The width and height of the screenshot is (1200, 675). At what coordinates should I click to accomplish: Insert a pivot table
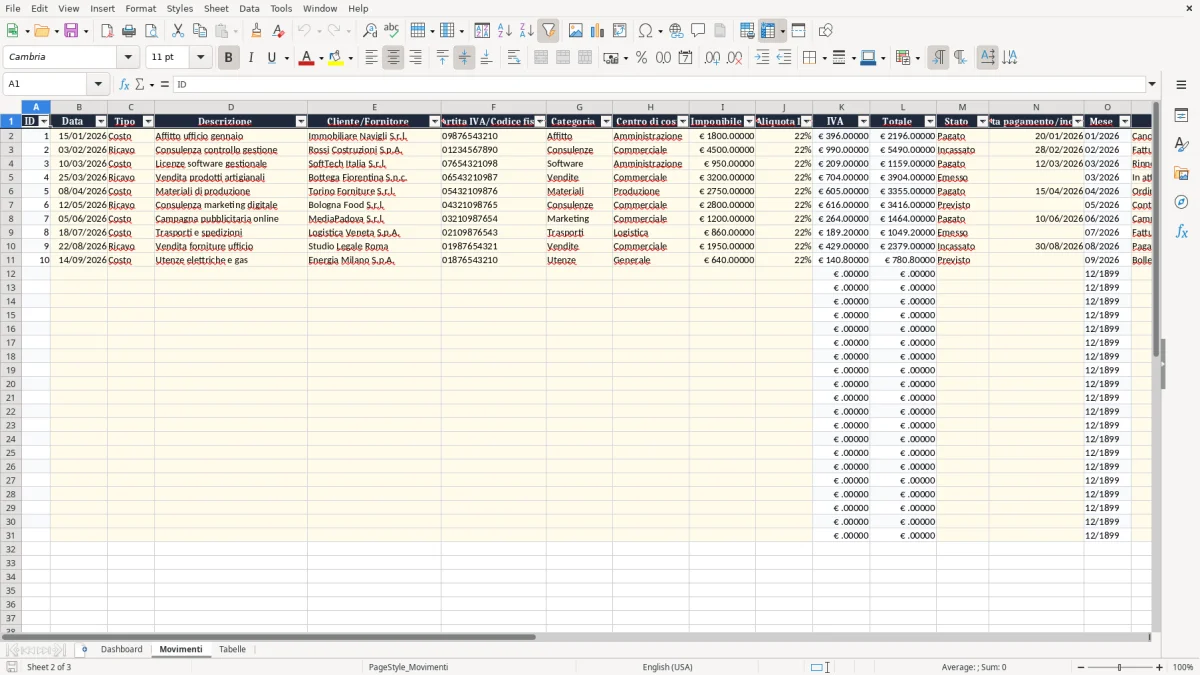pyautogui.click(x=620, y=31)
